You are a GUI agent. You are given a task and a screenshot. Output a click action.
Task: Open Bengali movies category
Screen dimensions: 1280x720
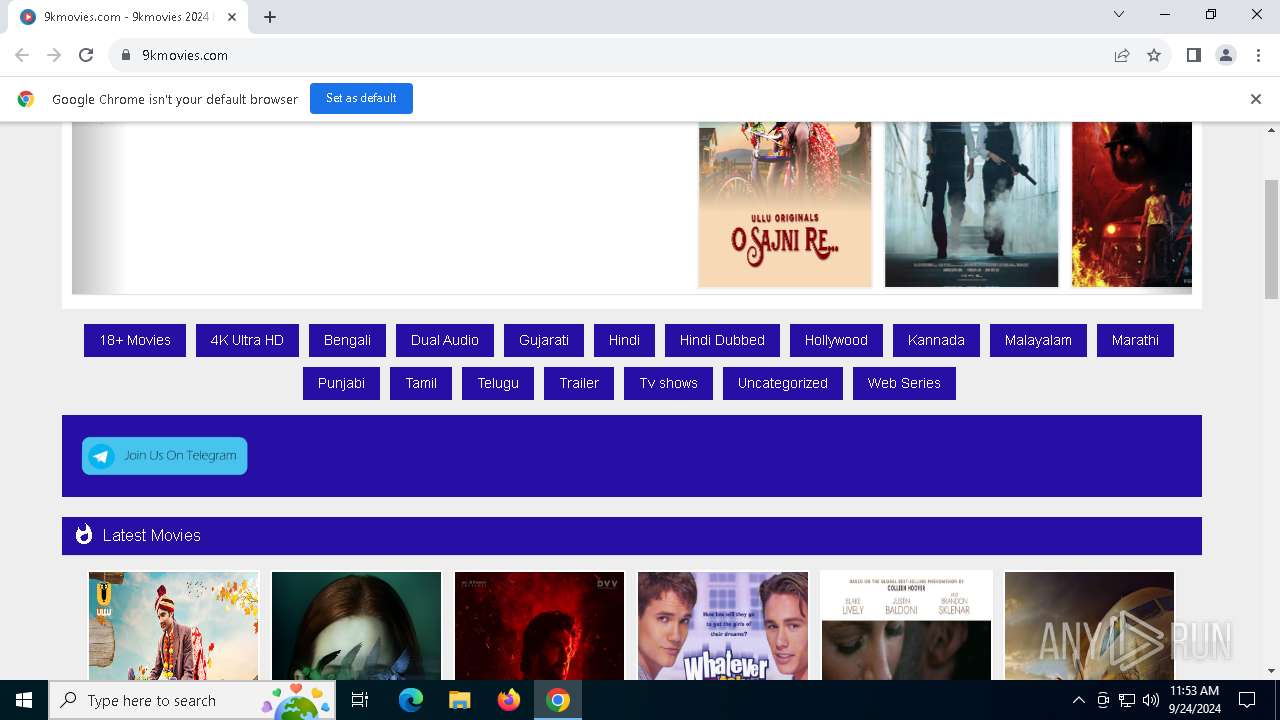pos(347,340)
